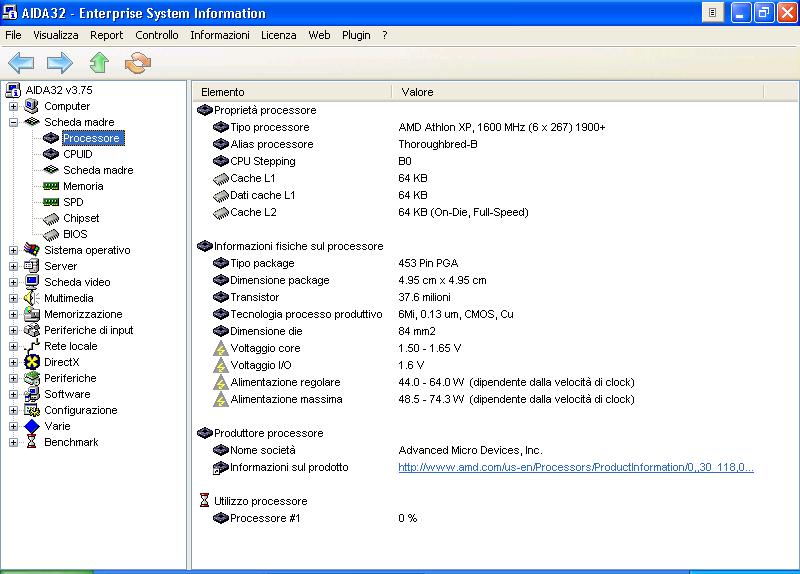Select the Transistor row

click(x=332, y=297)
